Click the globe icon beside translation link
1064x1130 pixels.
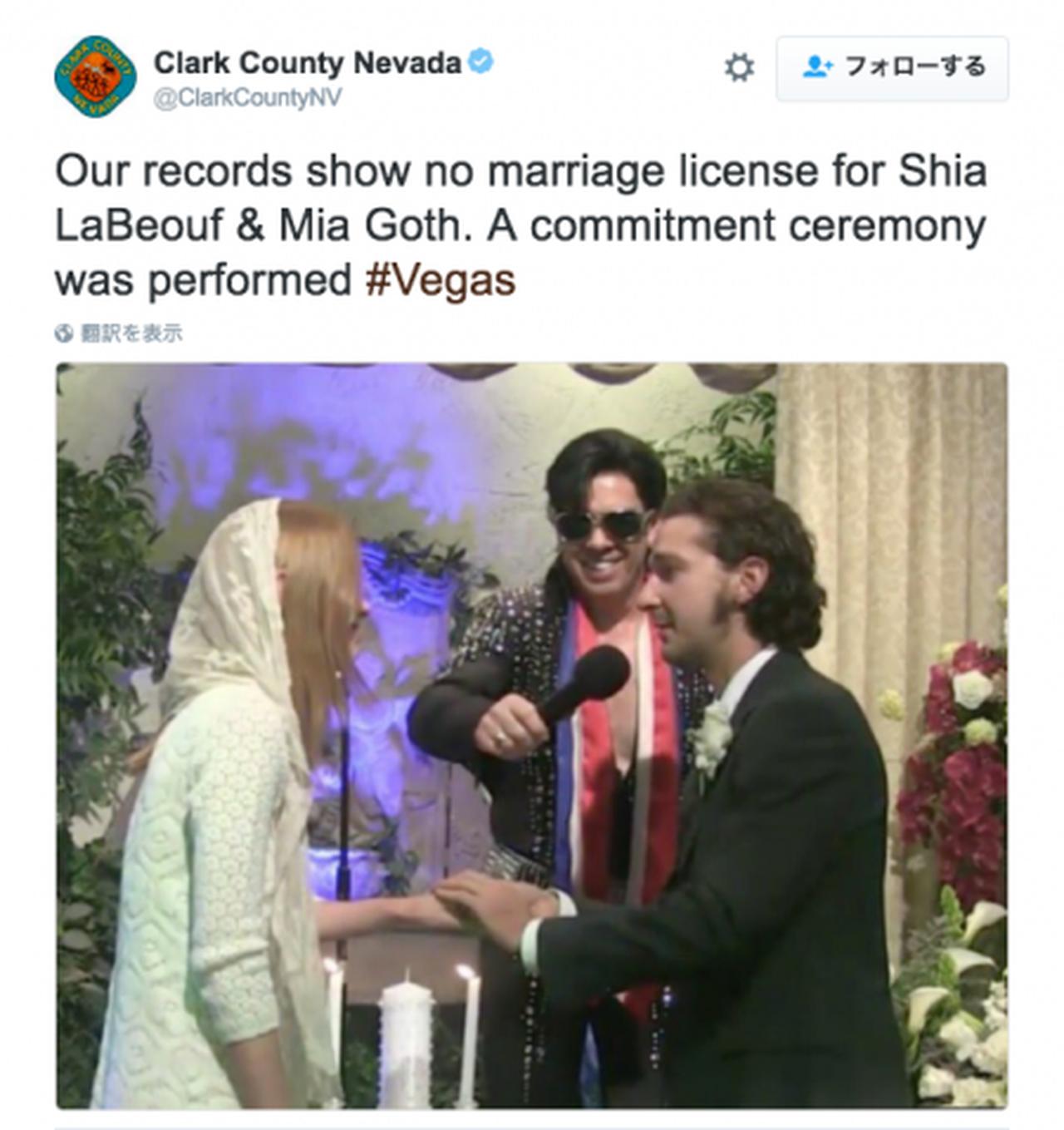[x=64, y=333]
